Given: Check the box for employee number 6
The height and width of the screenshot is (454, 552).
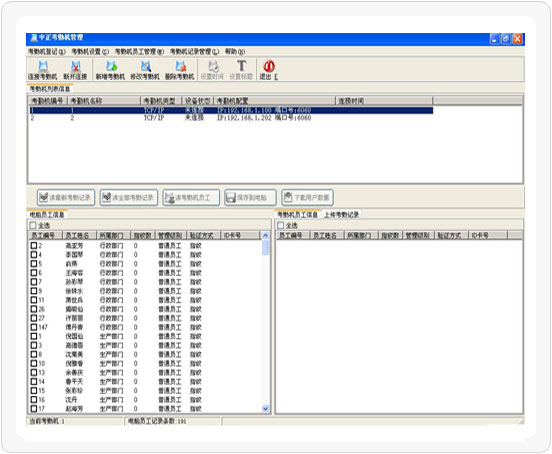Looking at the screenshot, I should tap(34, 273).
